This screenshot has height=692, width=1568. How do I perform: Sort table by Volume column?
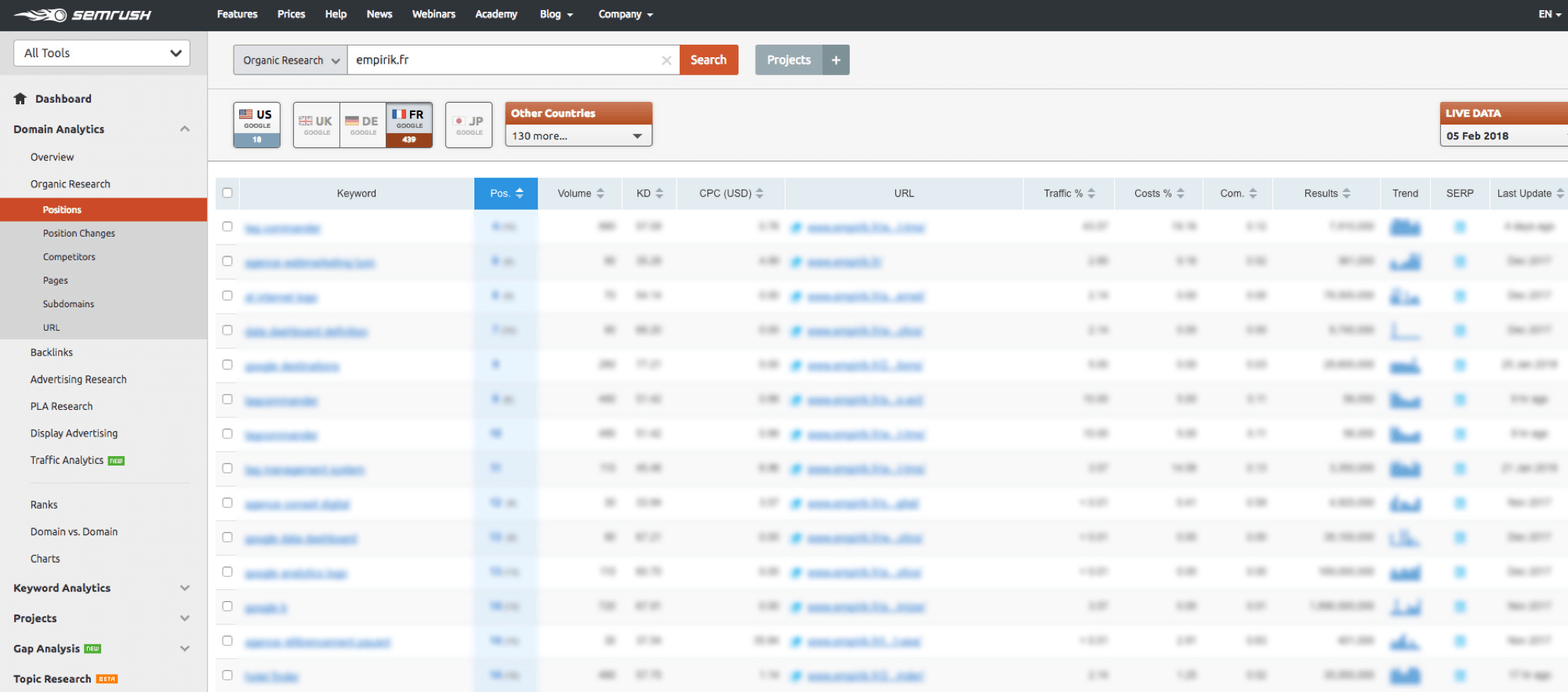(580, 194)
